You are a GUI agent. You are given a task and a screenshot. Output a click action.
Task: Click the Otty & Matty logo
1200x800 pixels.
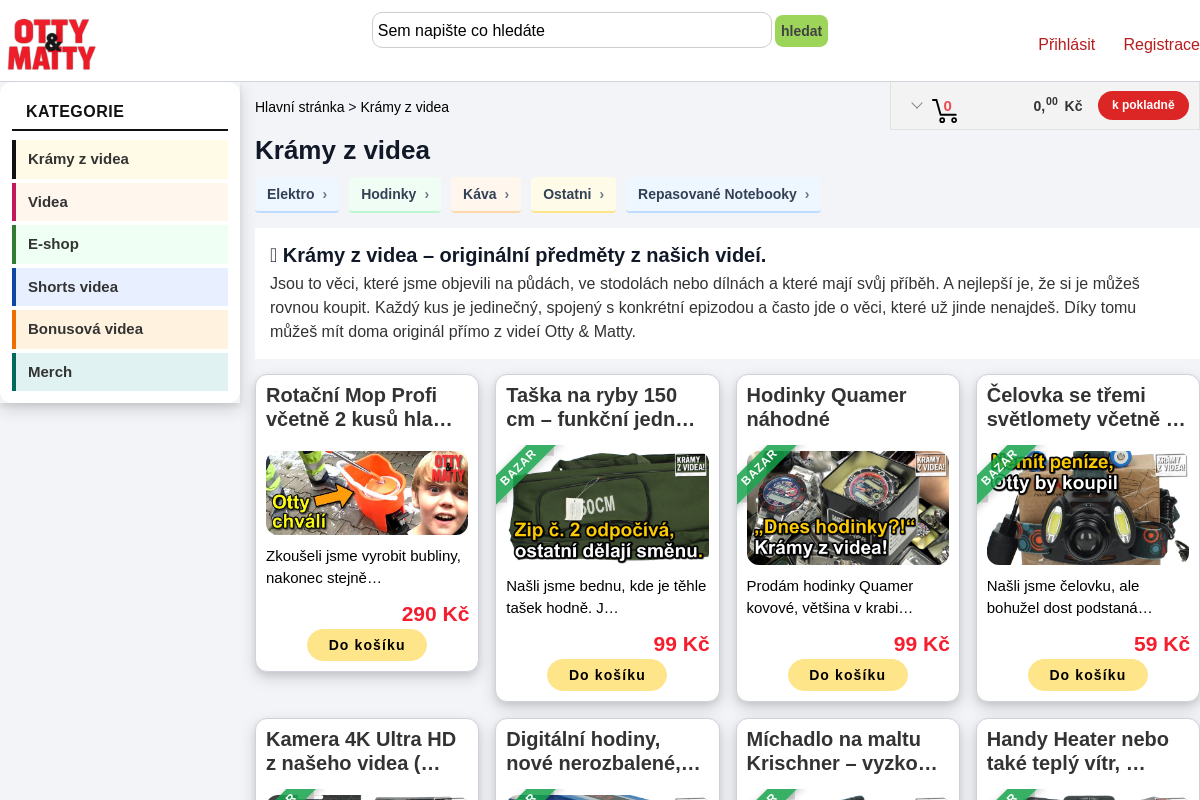52,44
